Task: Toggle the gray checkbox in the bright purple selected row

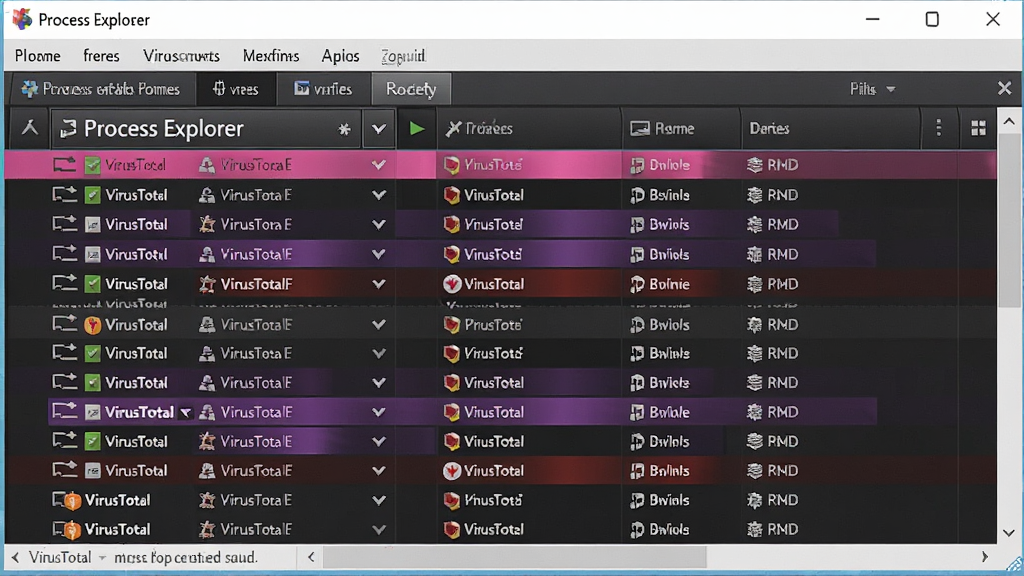Action: [x=93, y=413]
